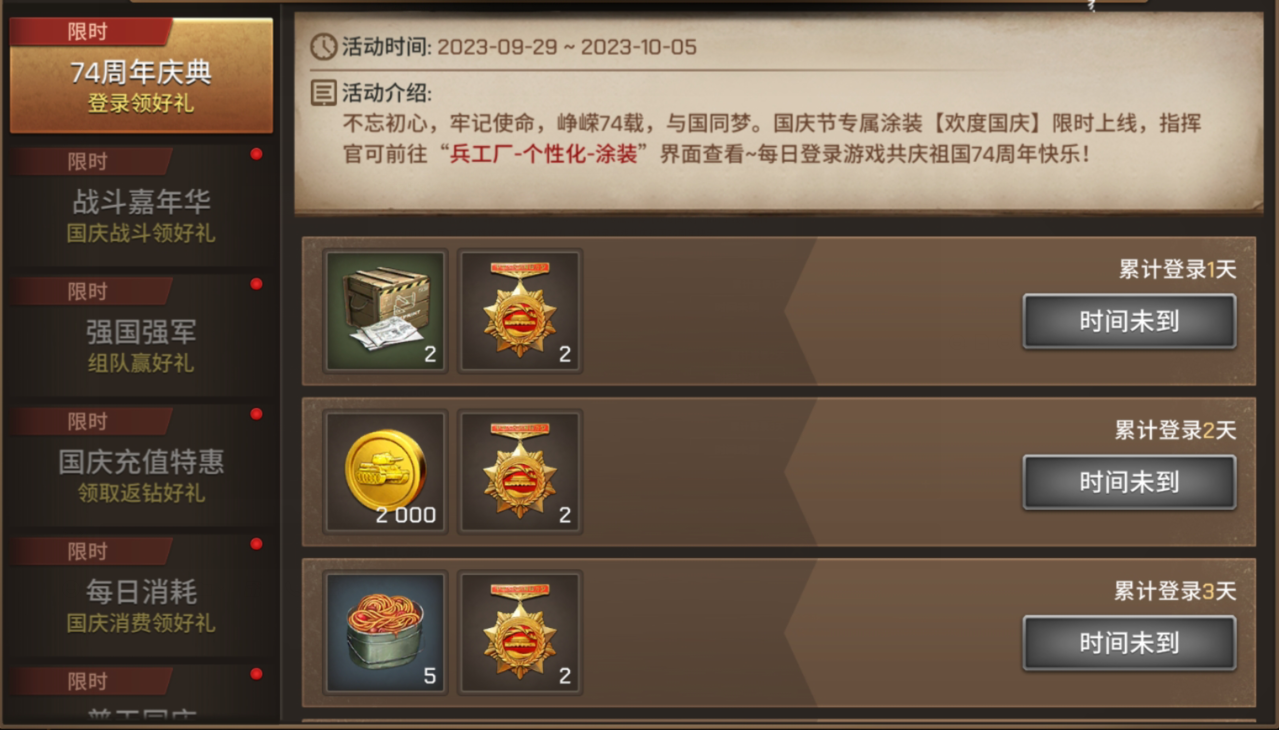Select the day 2 medal reward
The height and width of the screenshot is (730, 1279).
pos(520,472)
